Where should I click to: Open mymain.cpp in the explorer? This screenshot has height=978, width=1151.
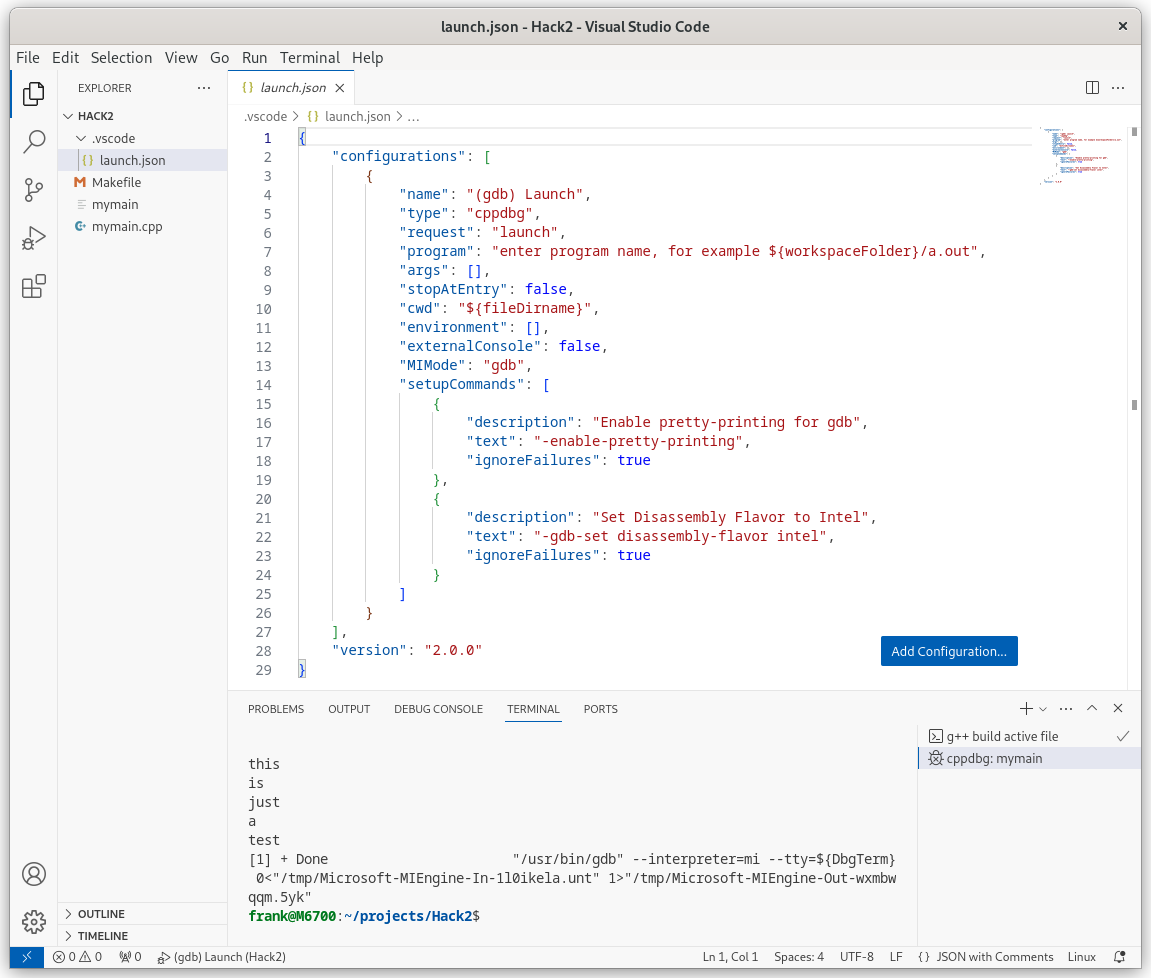click(142, 226)
